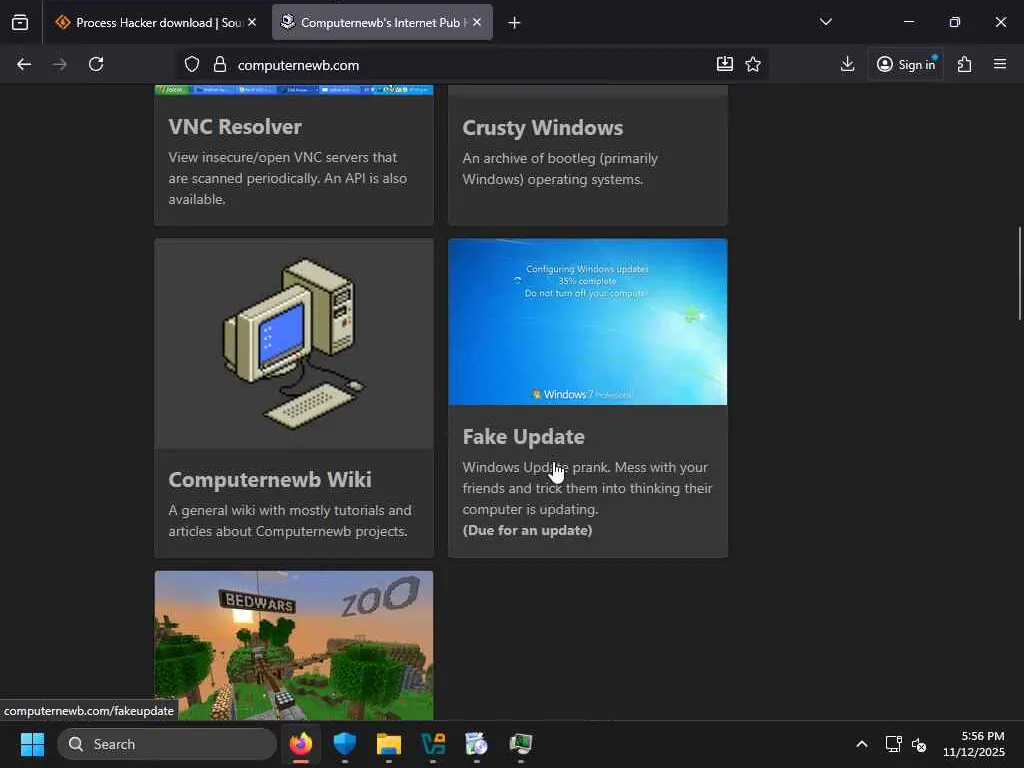Show hidden system tray icons
Viewport: 1024px width, 768px height.
click(862, 744)
